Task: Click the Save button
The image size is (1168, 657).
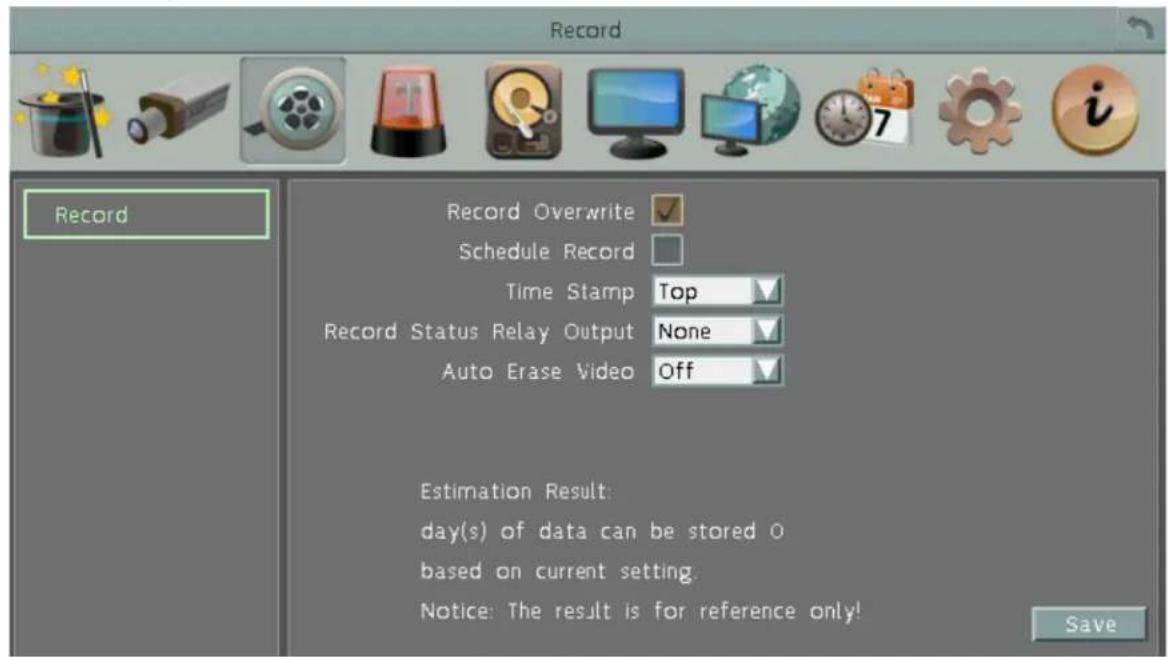Action: [x=1090, y=624]
